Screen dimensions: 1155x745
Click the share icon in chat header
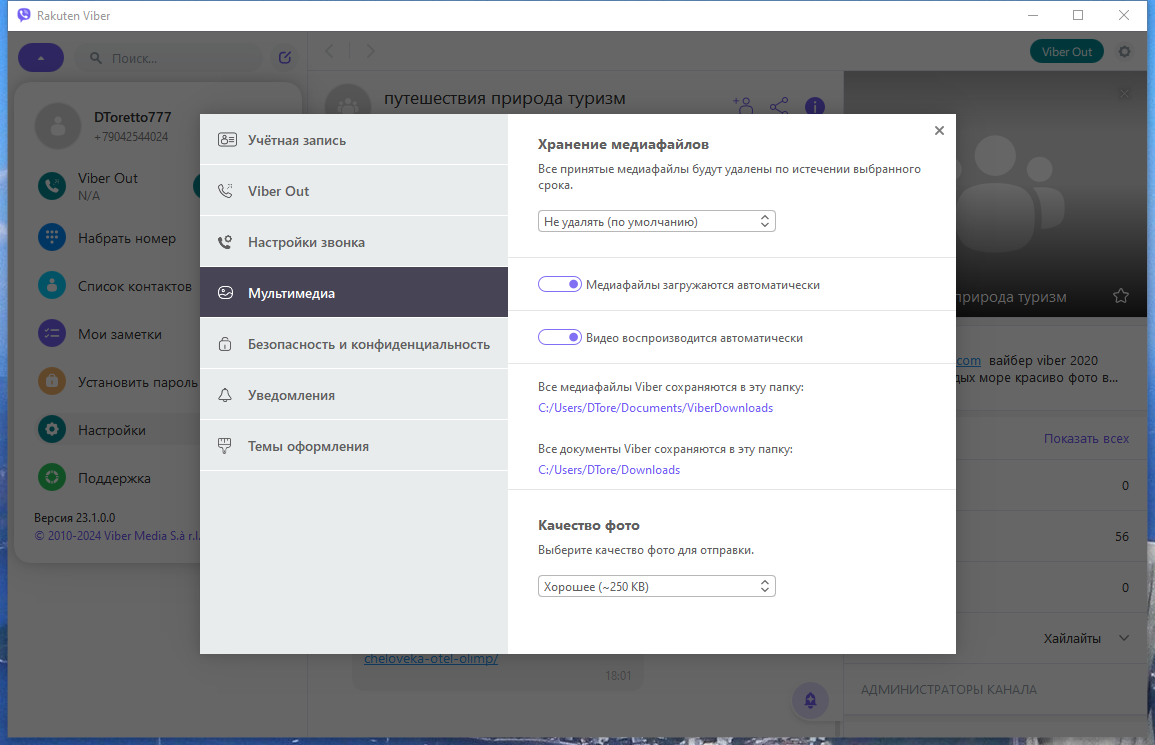pyautogui.click(x=779, y=106)
